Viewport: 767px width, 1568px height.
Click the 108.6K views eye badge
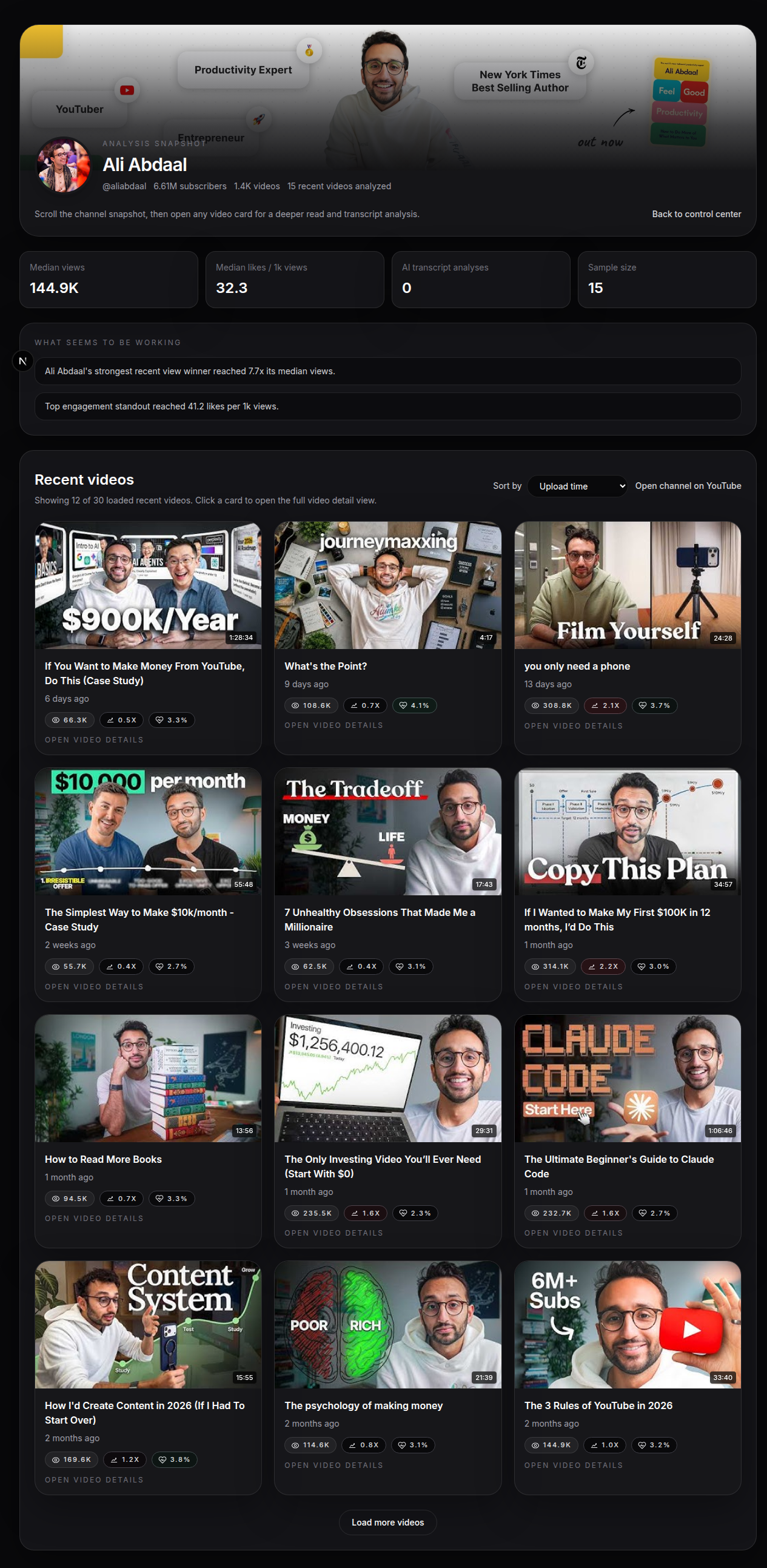pos(311,705)
